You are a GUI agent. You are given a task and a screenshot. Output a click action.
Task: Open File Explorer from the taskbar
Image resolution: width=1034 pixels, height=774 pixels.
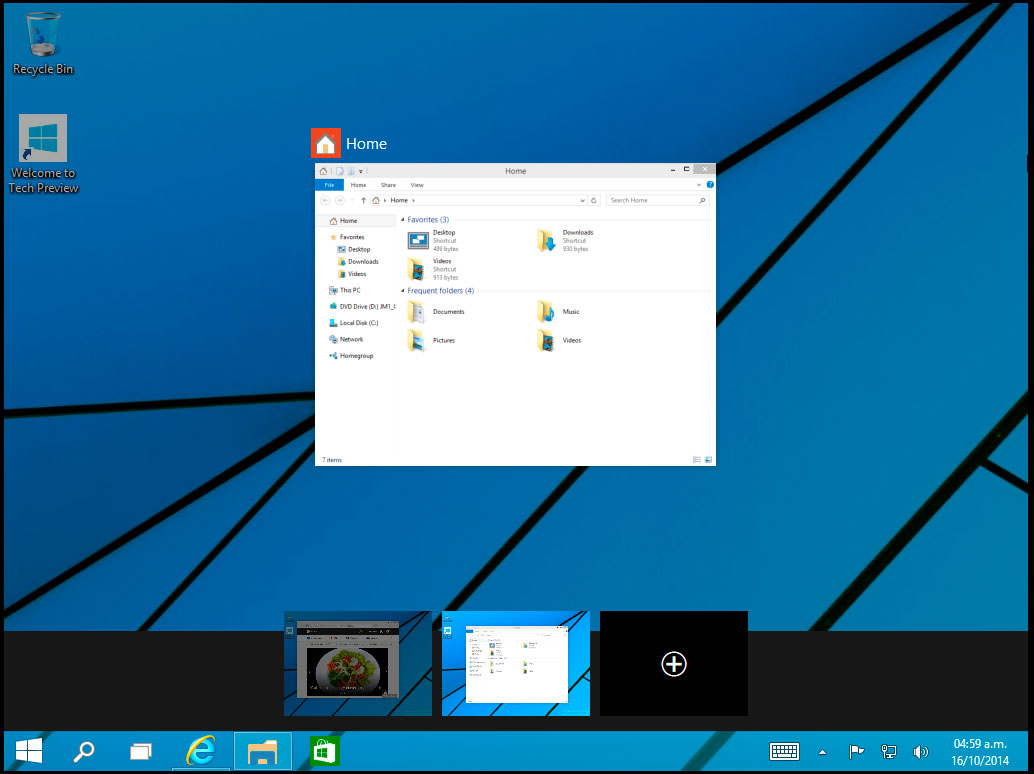pos(263,751)
